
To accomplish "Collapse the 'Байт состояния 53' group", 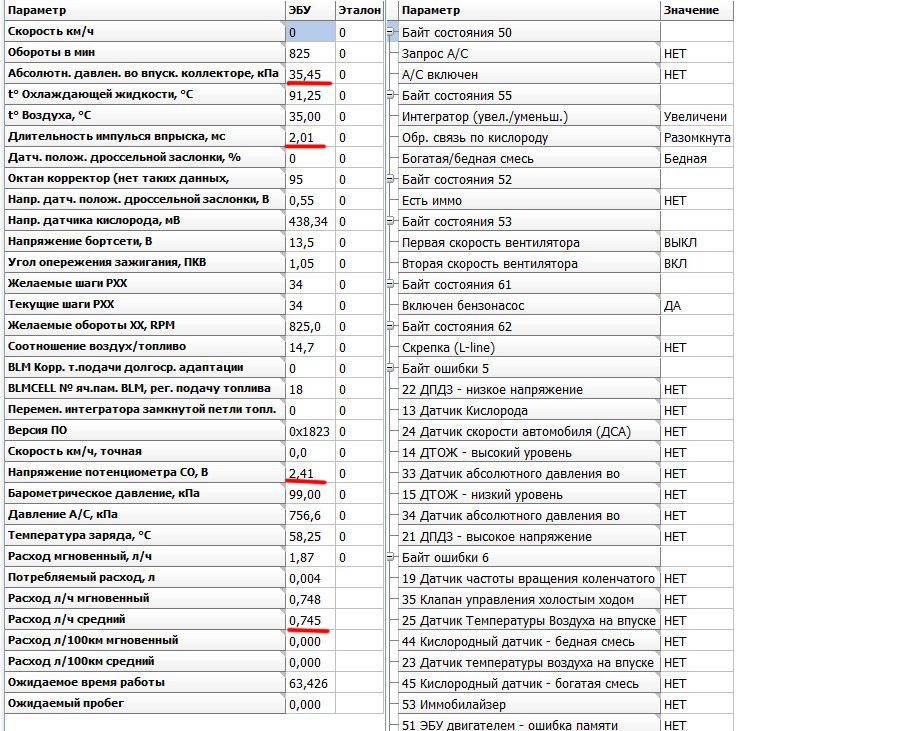I will click(x=391, y=221).
